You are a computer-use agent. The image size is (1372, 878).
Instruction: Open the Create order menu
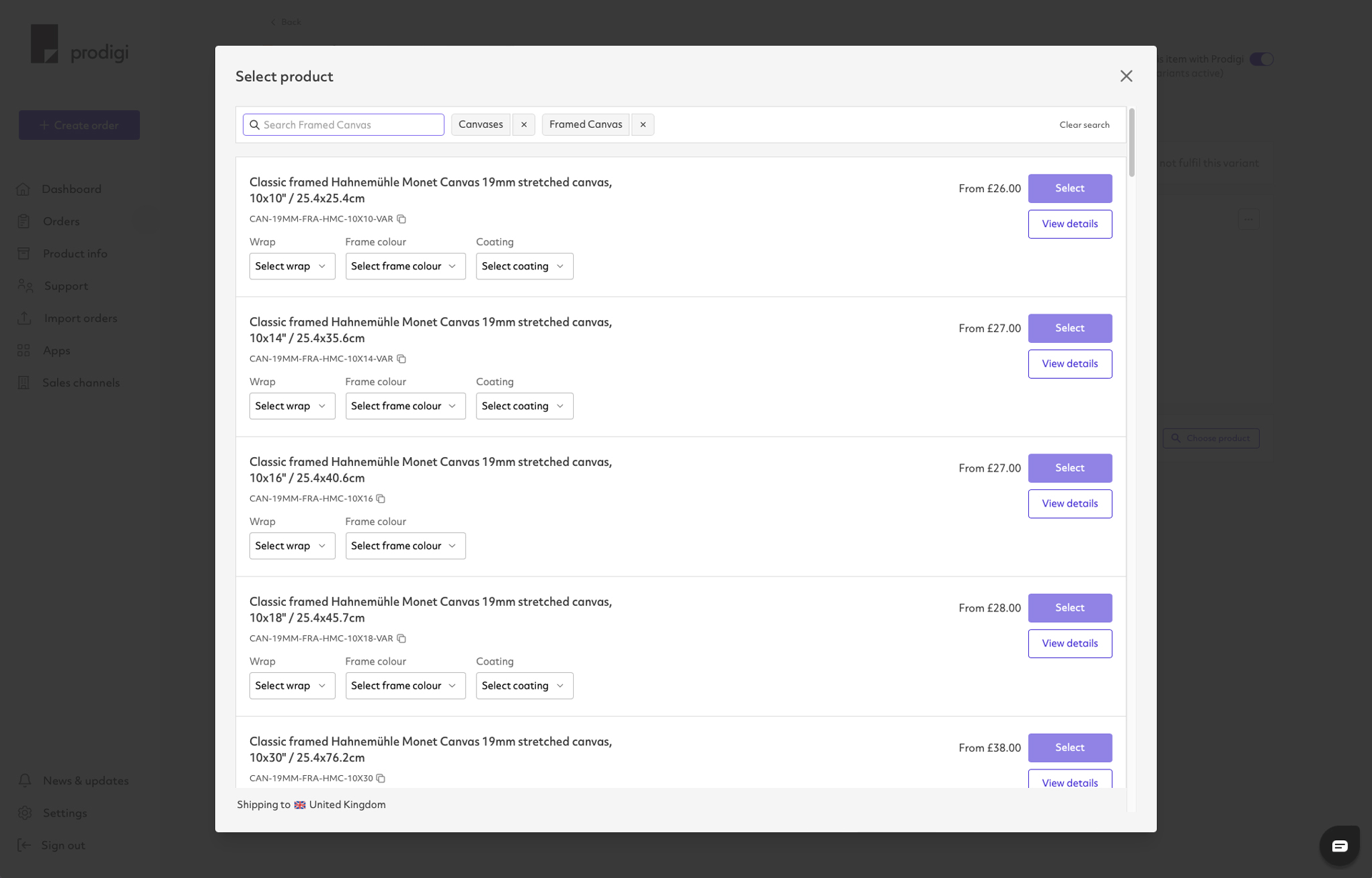79,125
